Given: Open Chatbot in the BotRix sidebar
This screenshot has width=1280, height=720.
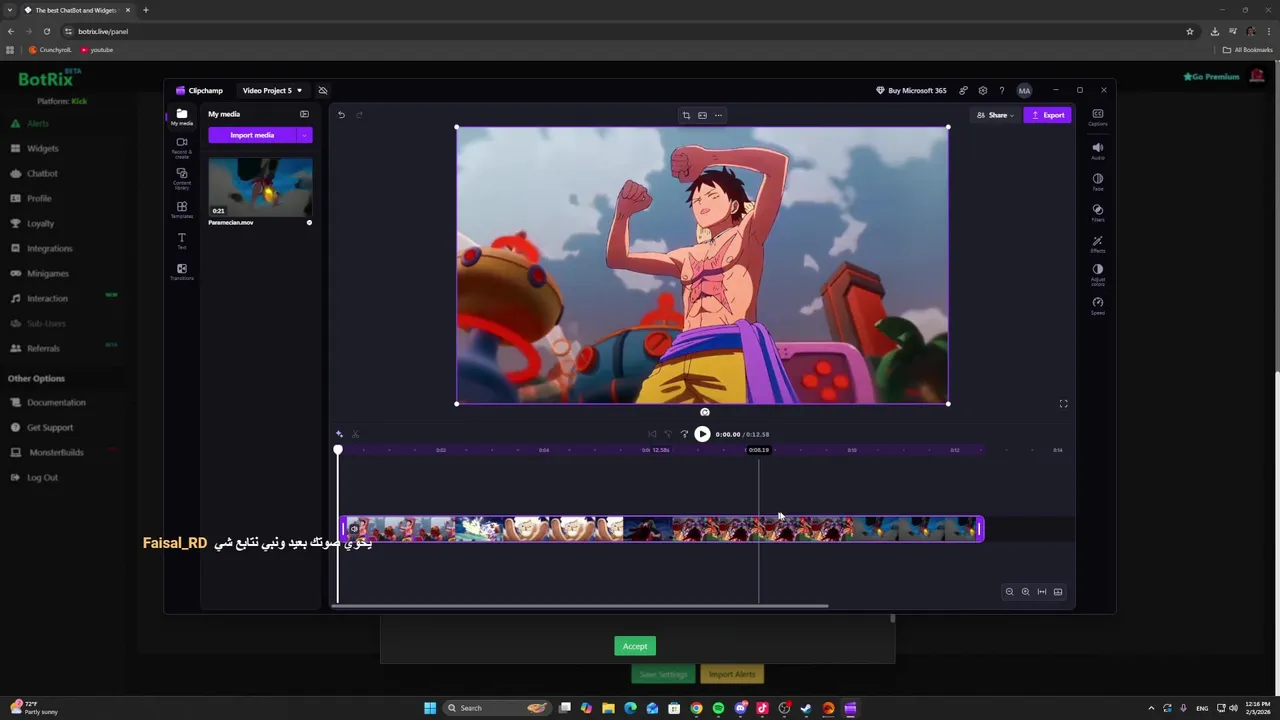Looking at the screenshot, I should [42, 173].
